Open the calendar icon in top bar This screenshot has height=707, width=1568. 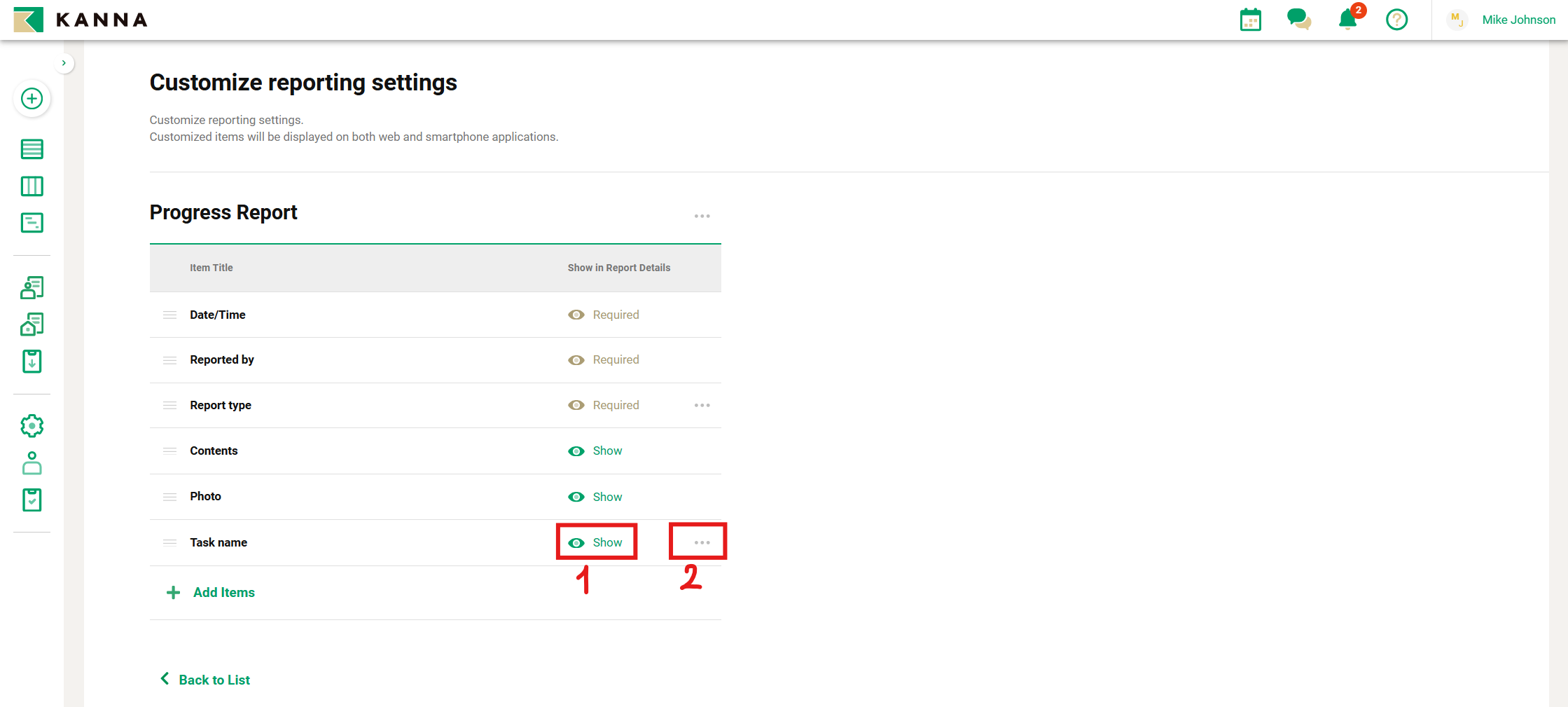point(1250,20)
